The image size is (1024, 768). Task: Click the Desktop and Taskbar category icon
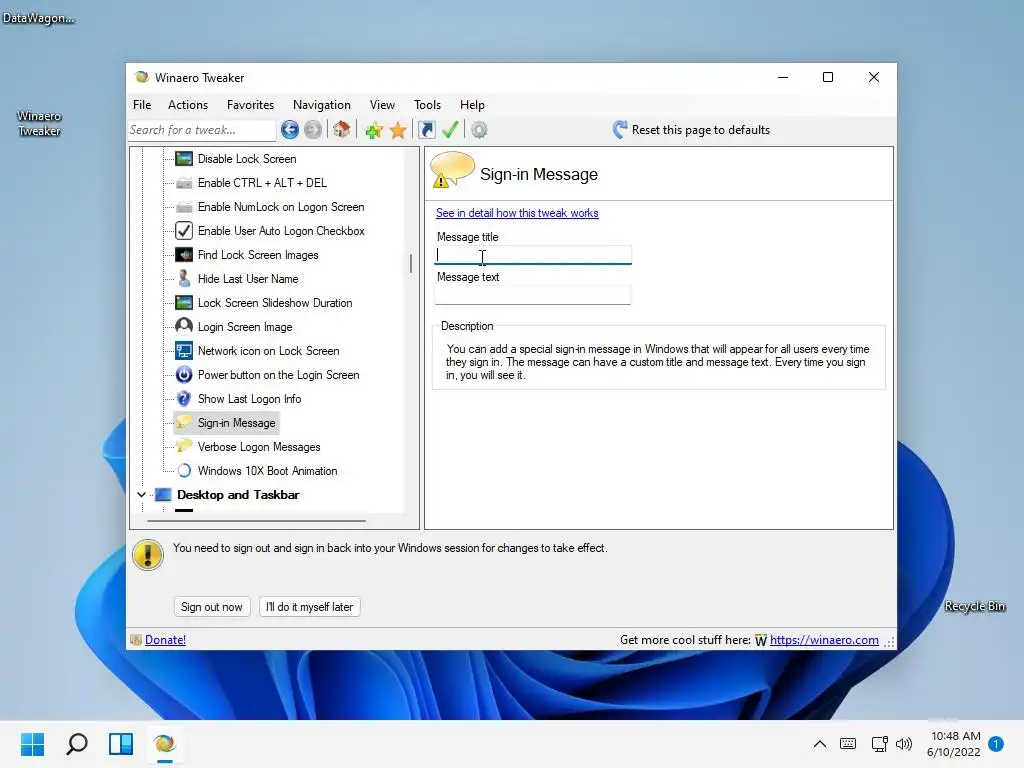(x=163, y=495)
